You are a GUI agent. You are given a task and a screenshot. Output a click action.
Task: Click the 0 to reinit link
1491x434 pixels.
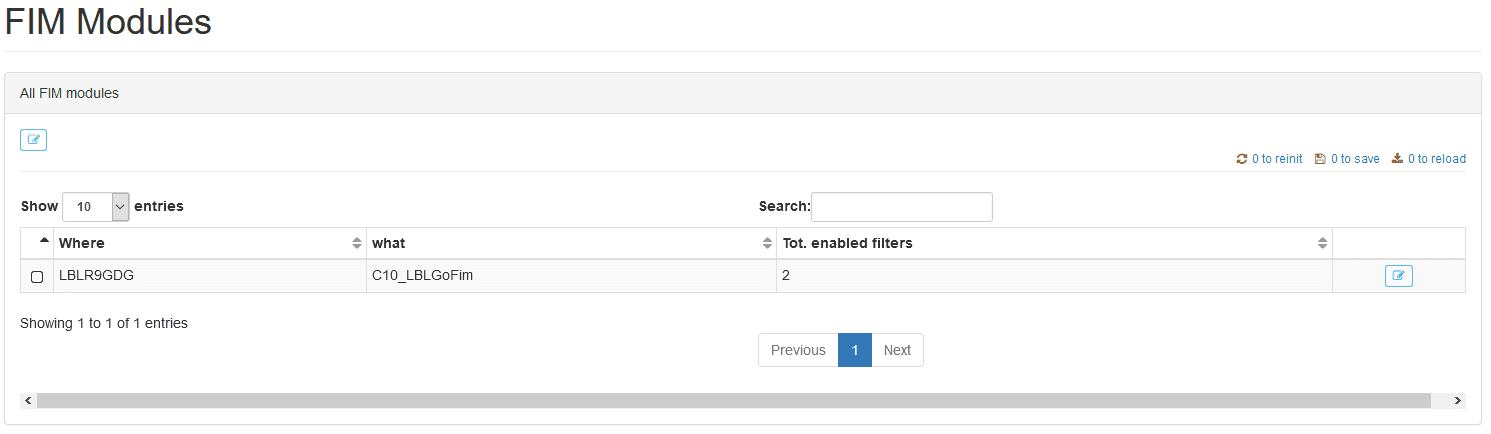pyautogui.click(x=1277, y=159)
